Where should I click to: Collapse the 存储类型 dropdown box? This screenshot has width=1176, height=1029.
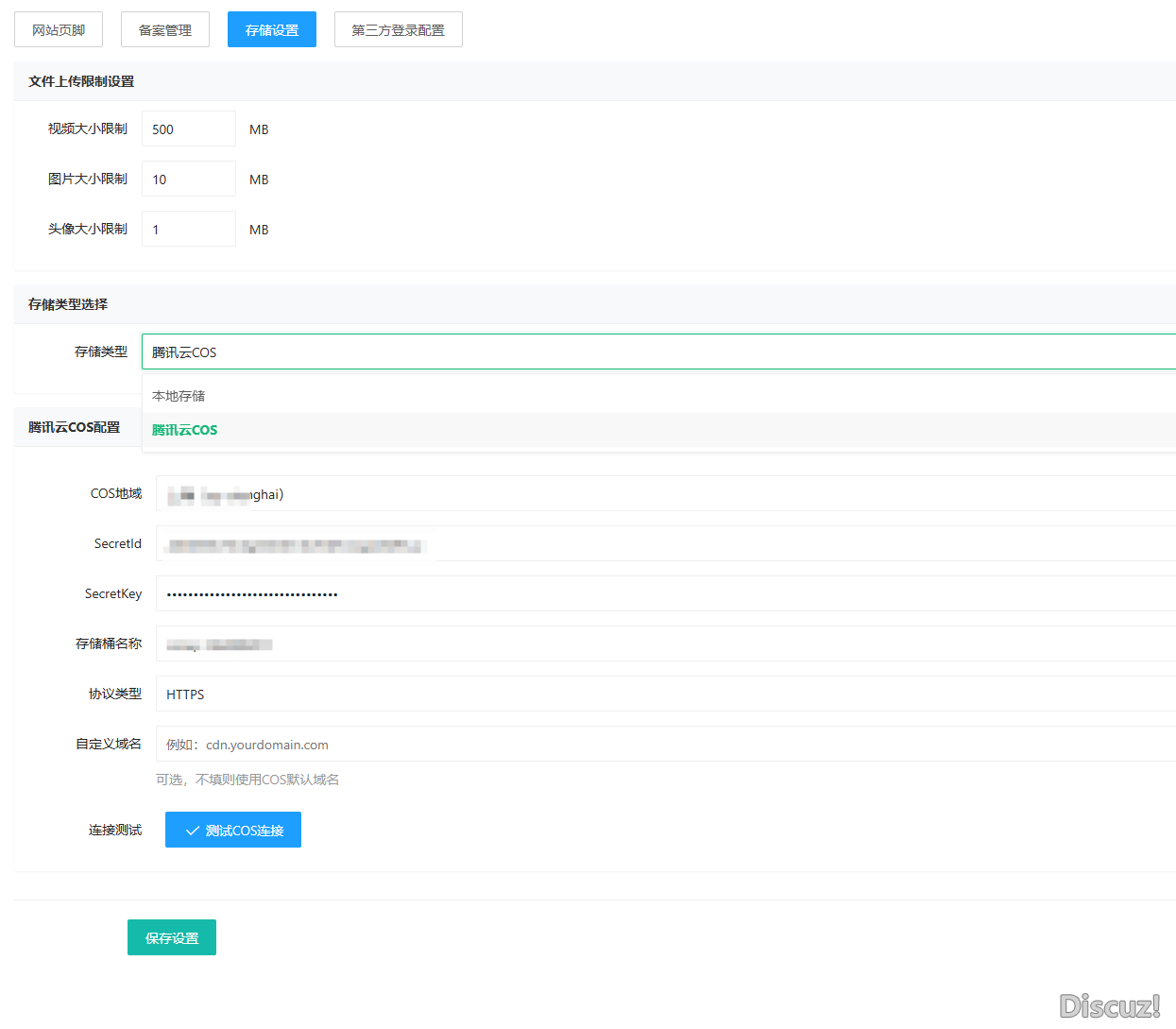coord(658,352)
